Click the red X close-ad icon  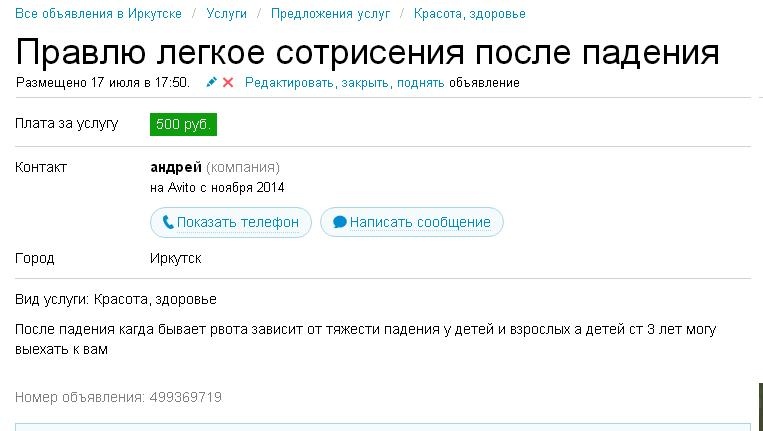(228, 82)
